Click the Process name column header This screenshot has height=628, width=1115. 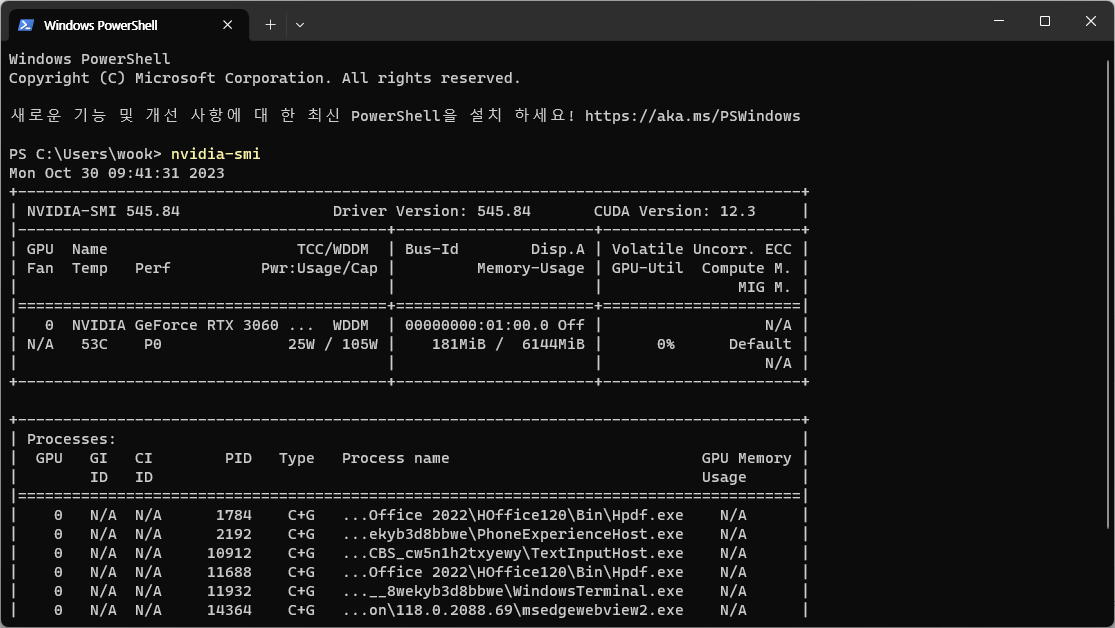395,459
